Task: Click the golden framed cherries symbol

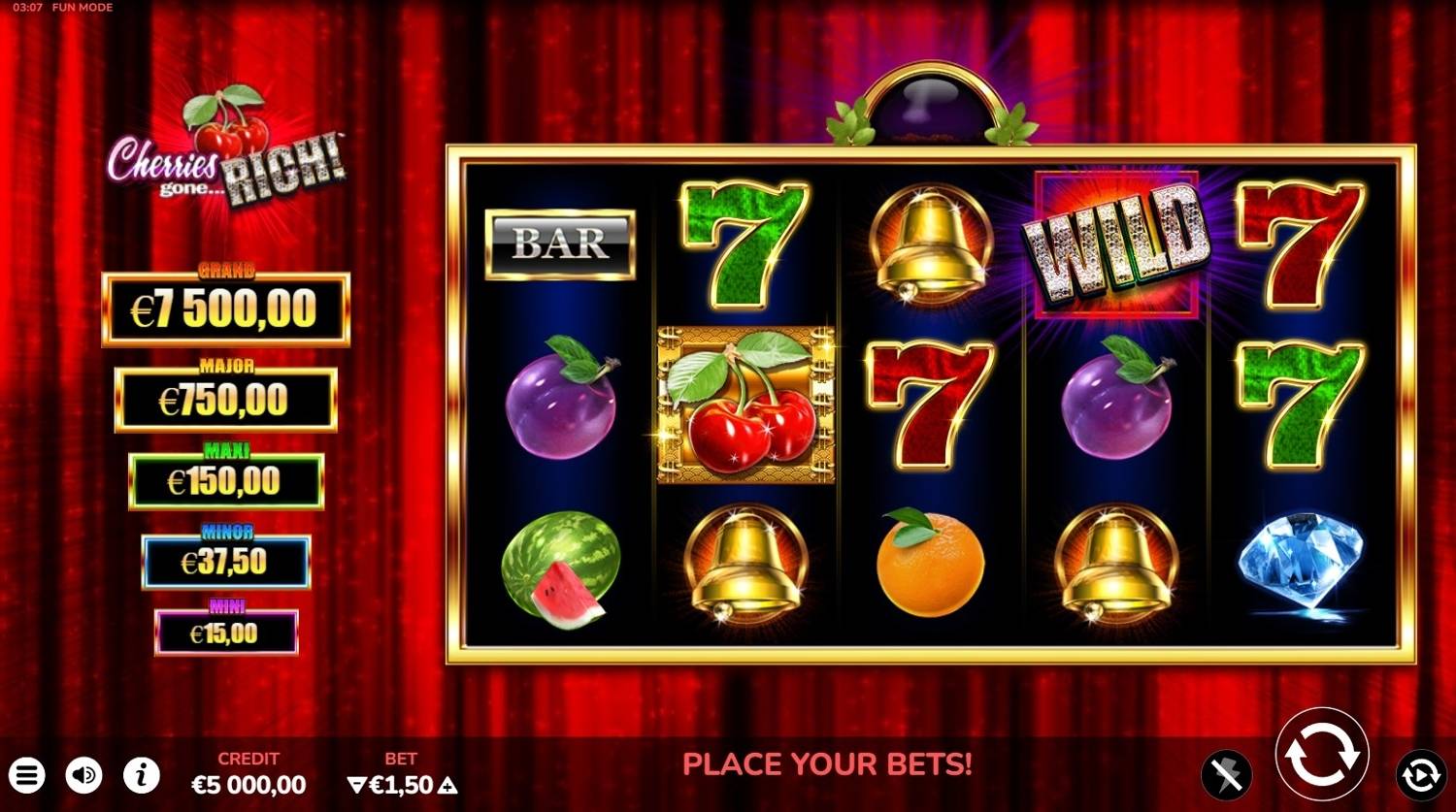Action: 746,405
